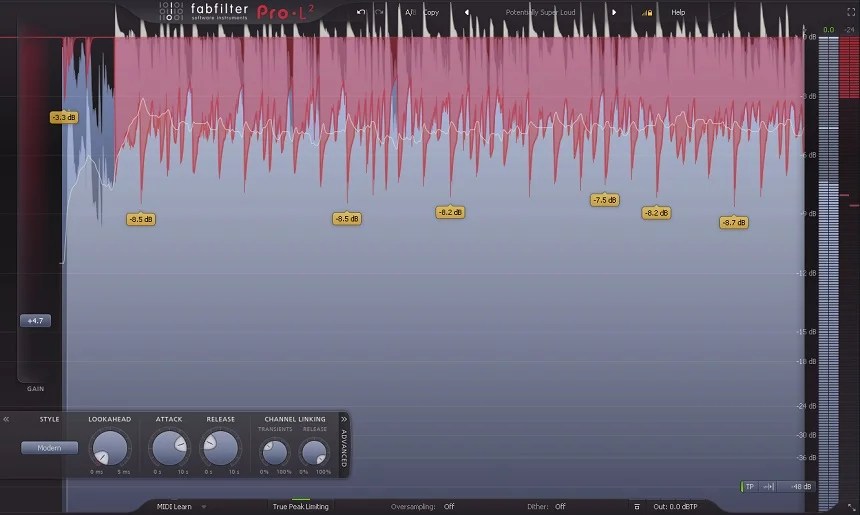
Task: Click the Undo arrow icon
Action: [x=360, y=12]
